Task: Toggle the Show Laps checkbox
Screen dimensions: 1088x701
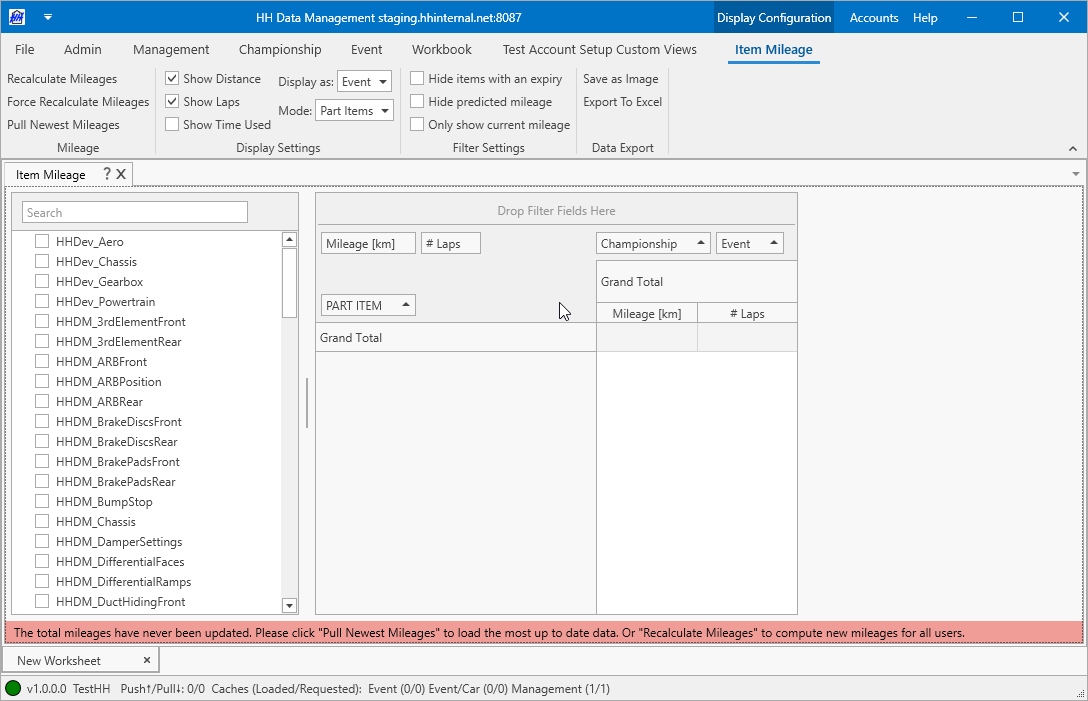Action: pos(172,101)
